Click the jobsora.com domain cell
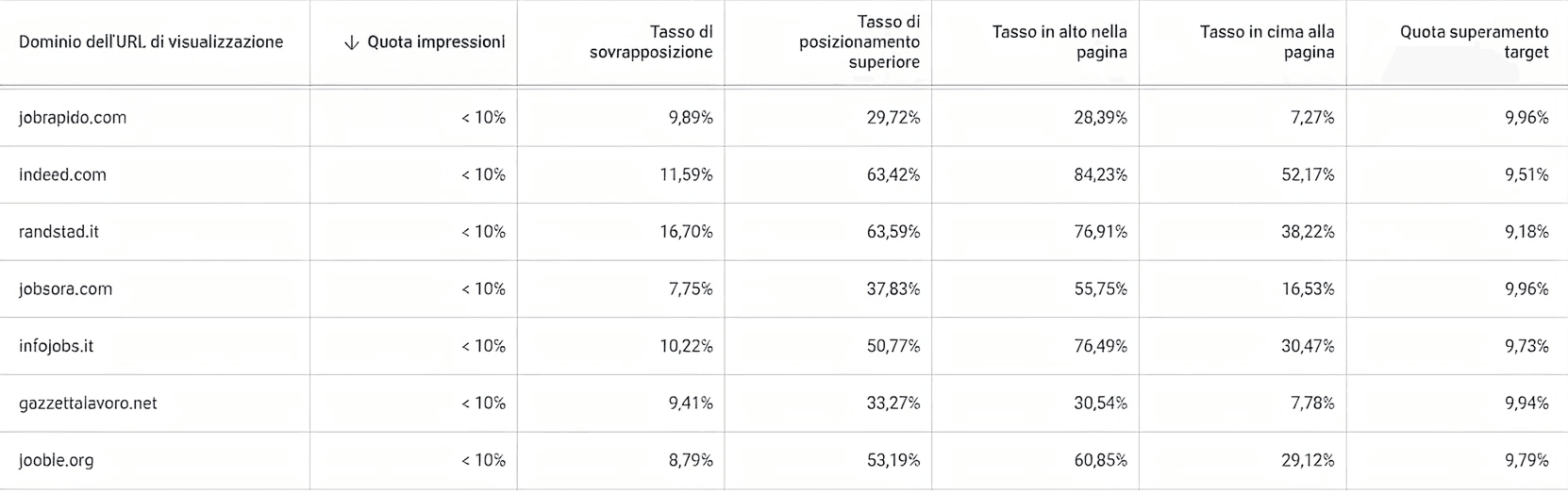 [x=65, y=289]
